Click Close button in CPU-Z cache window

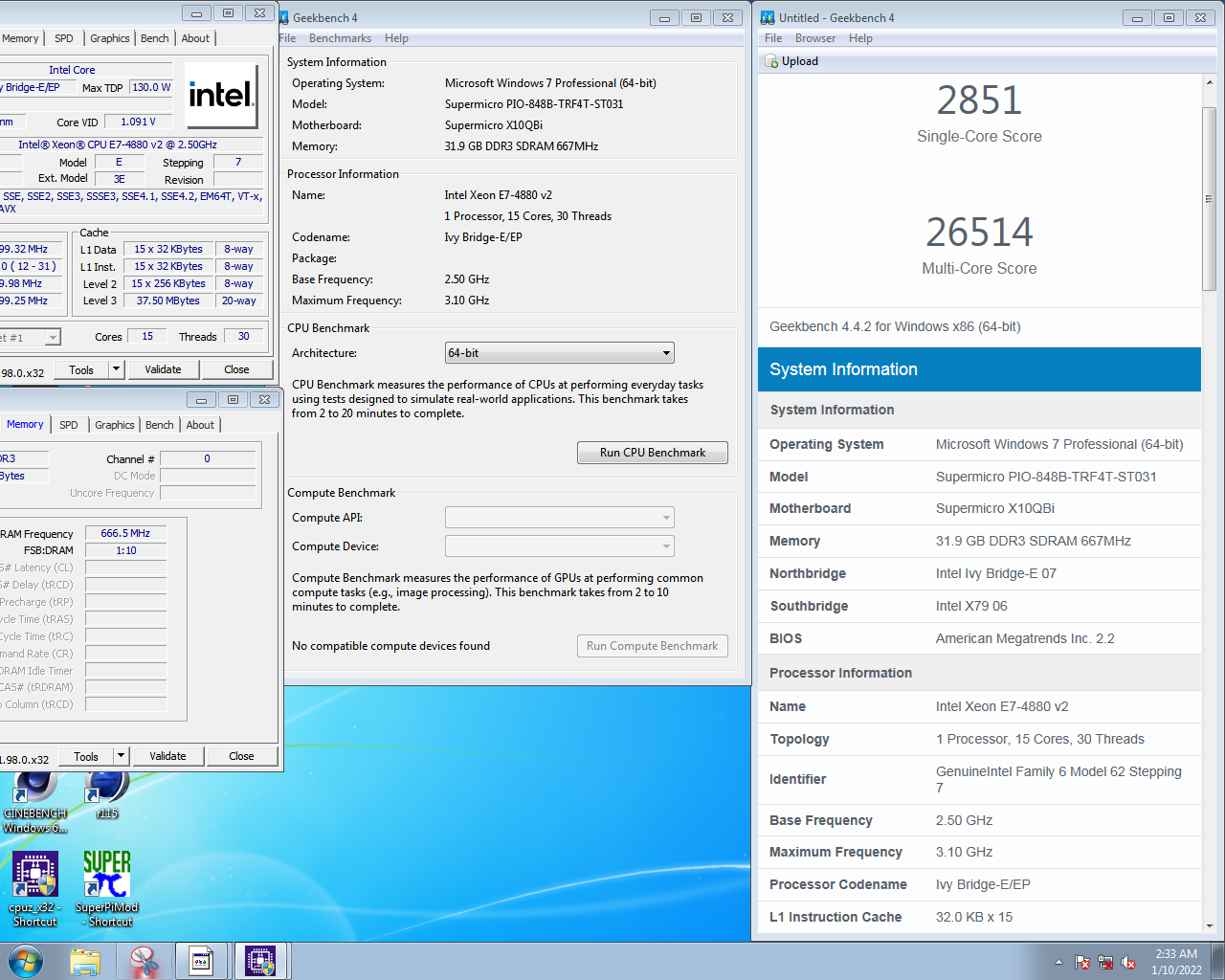pos(236,369)
